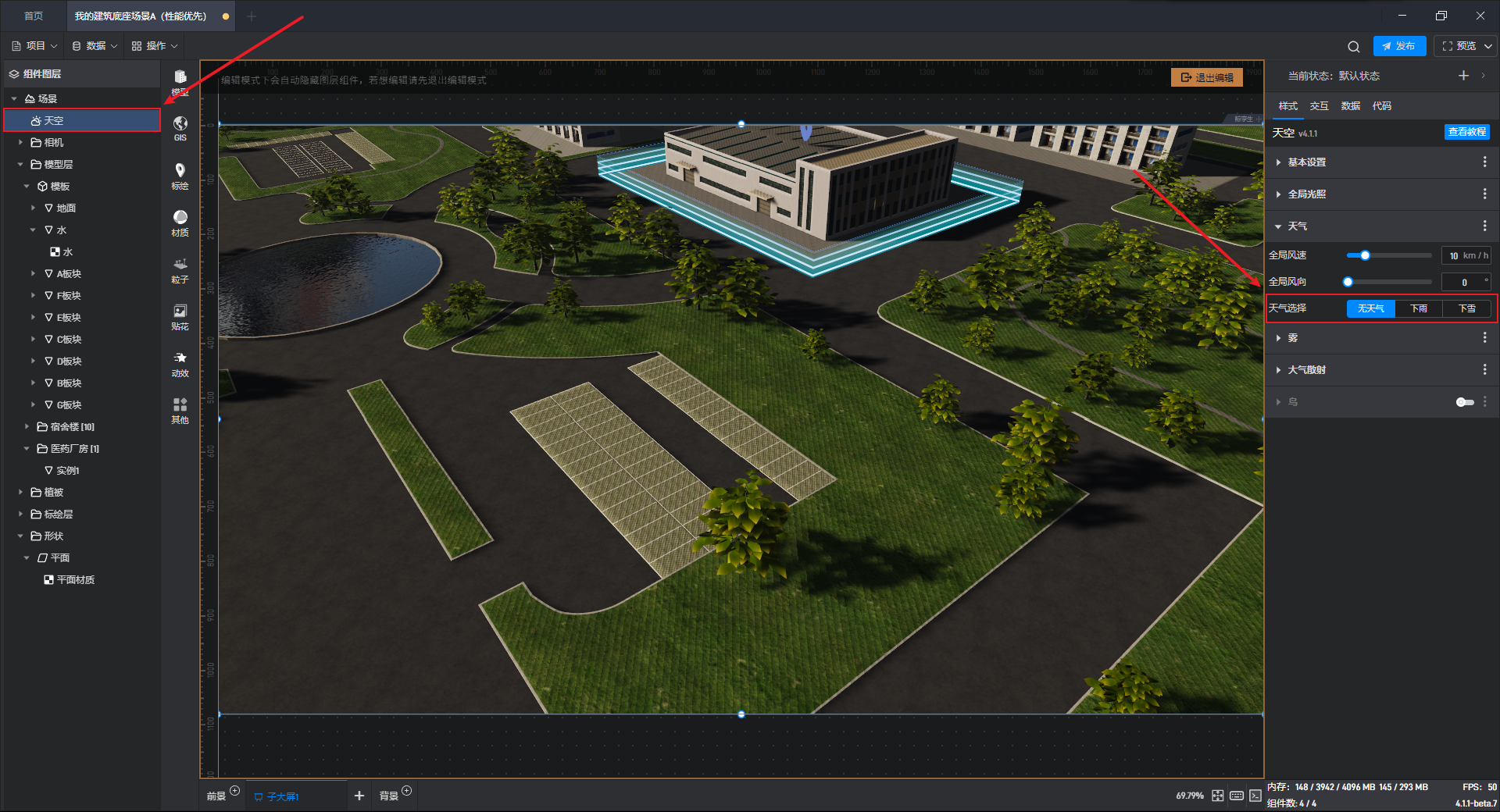This screenshot has width=1500, height=812.
Task: Switch to the 代码 tab
Action: click(1381, 106)
